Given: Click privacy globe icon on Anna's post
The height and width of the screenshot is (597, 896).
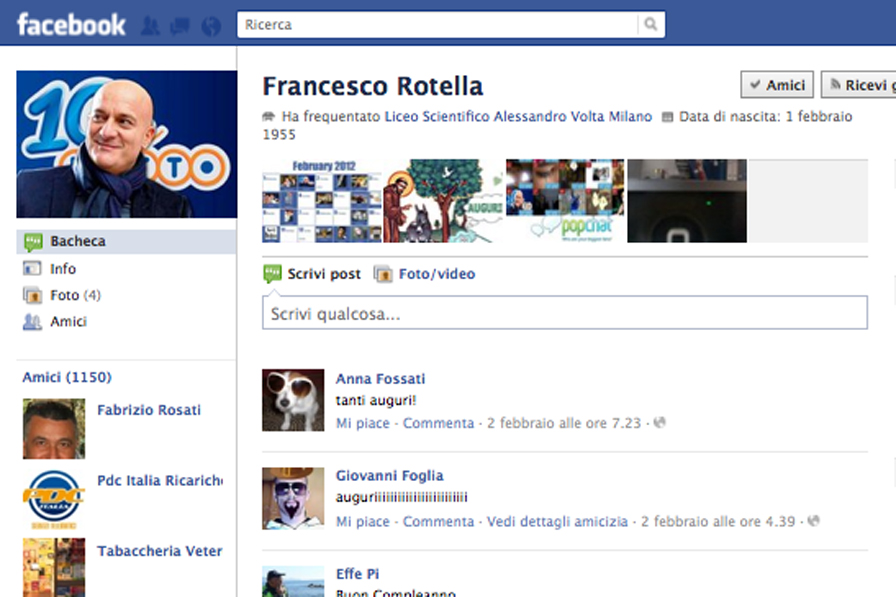Looking at the screenshot, I should coord(660,423).
